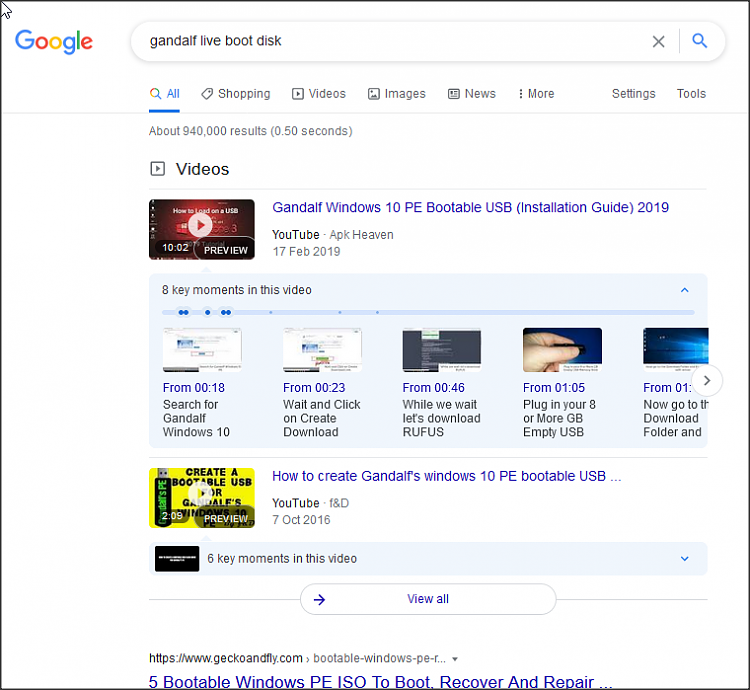Open the From 00:46 key moment thumbnail
The image size is (750, 690).
pyautogui.click(x=441, y=350)
